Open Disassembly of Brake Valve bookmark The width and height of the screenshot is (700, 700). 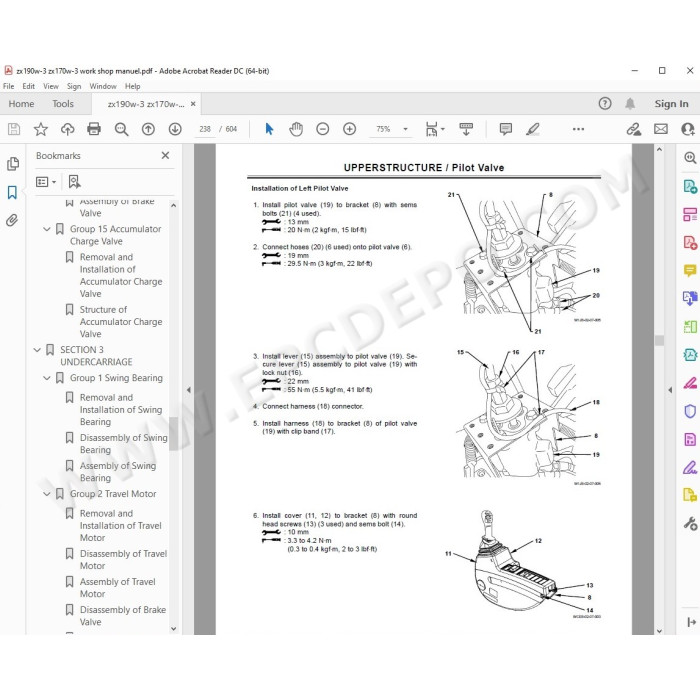[123, 616]
